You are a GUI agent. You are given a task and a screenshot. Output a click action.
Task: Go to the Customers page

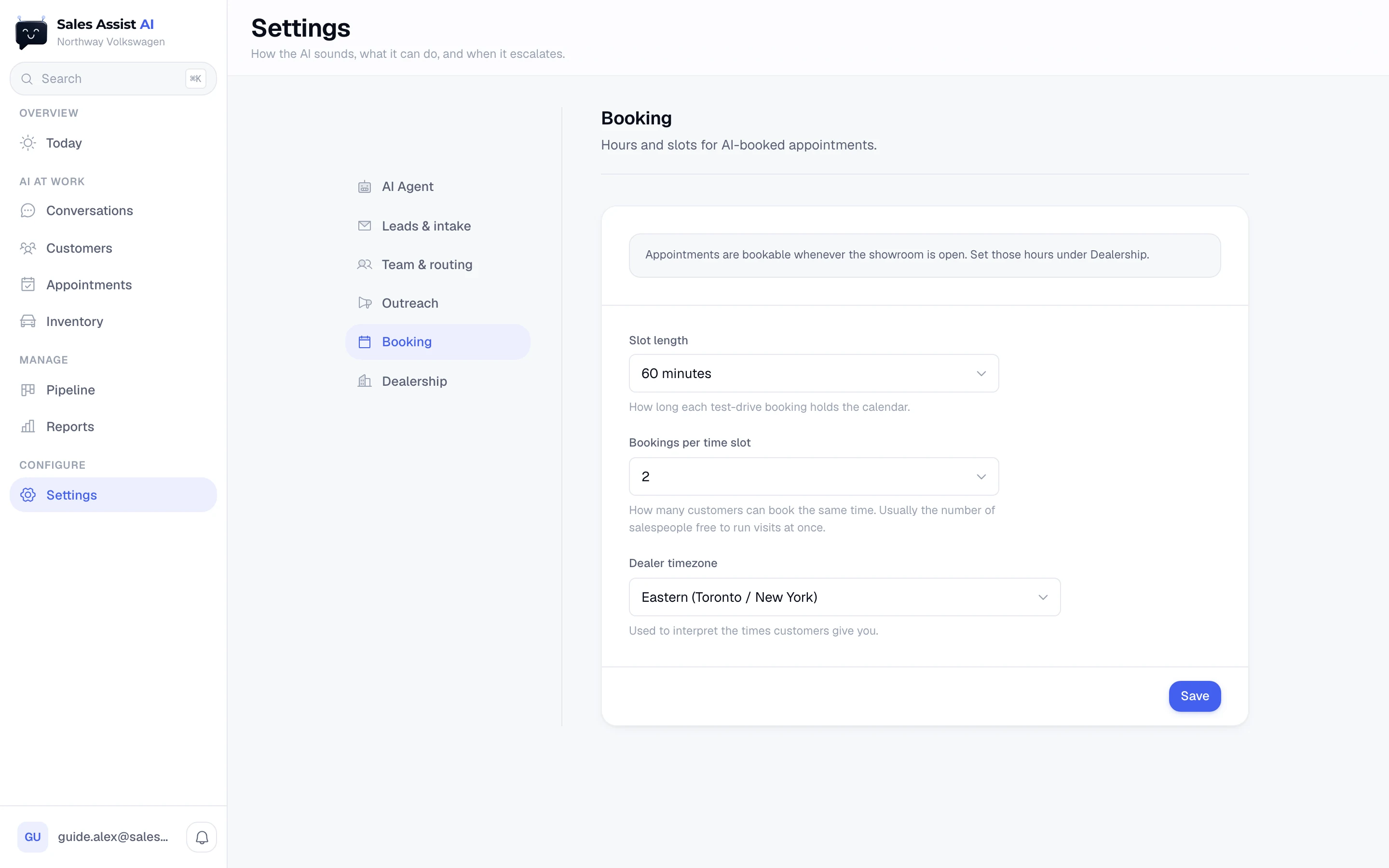coord(113,248)
